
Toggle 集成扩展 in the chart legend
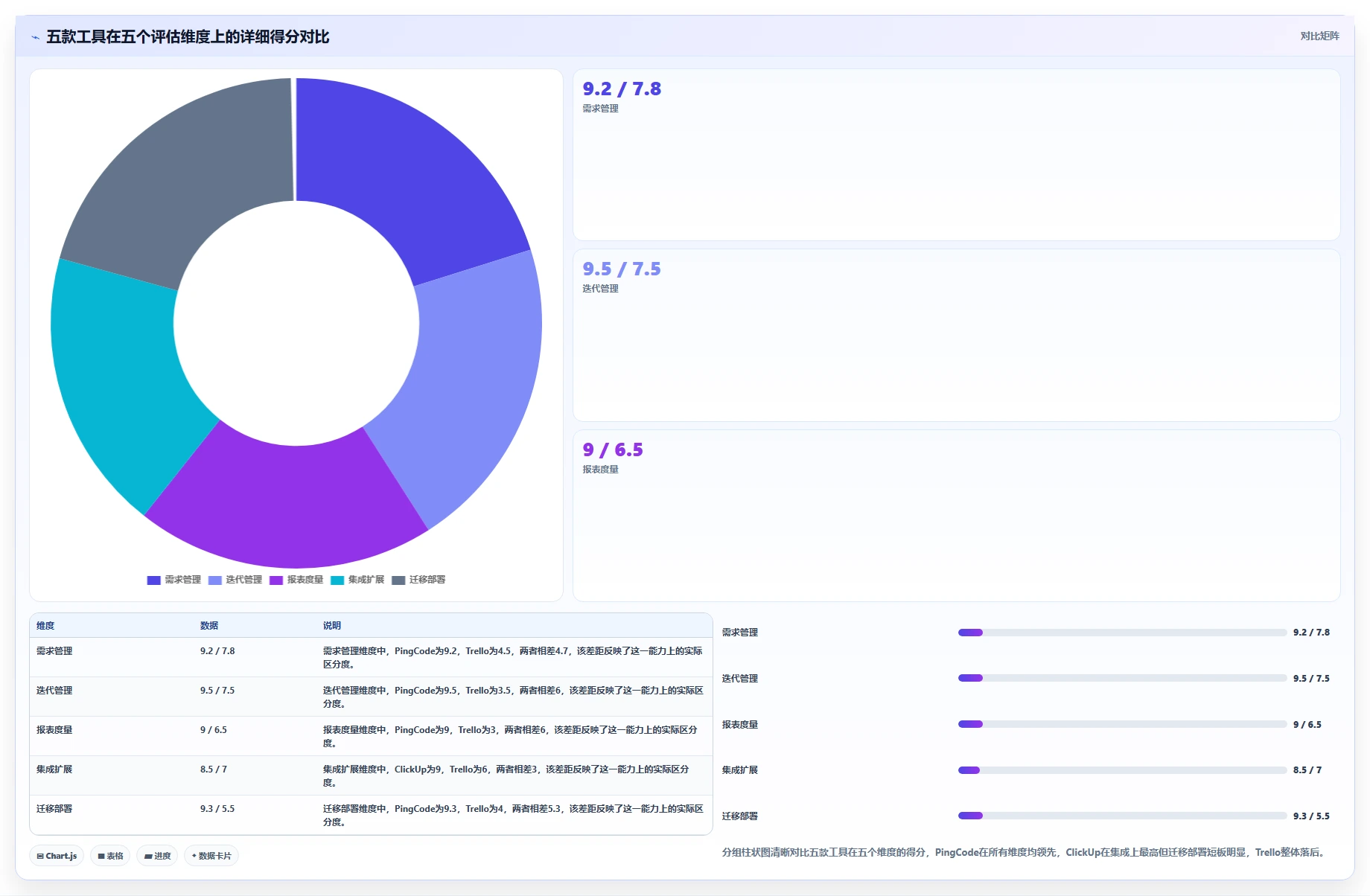[357, 580]
